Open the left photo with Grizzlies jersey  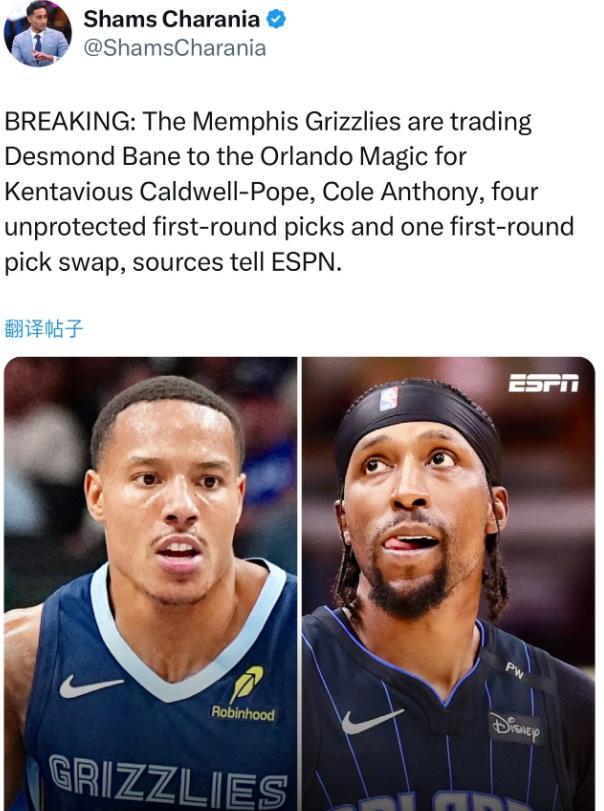tap(150, 584)
